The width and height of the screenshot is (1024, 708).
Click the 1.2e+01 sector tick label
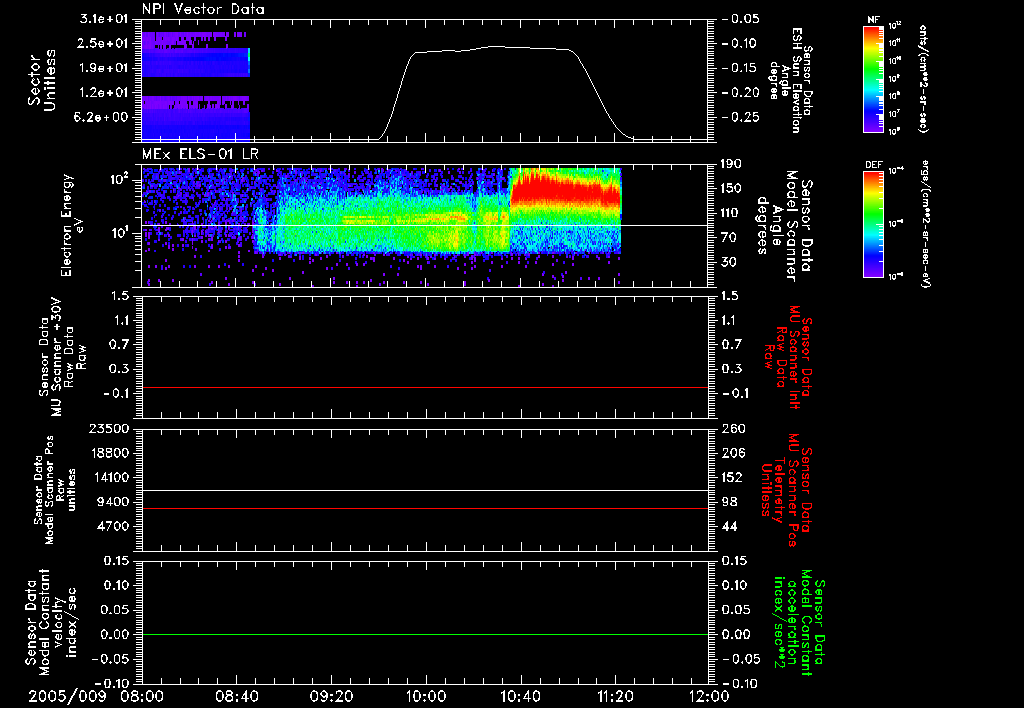103,93
